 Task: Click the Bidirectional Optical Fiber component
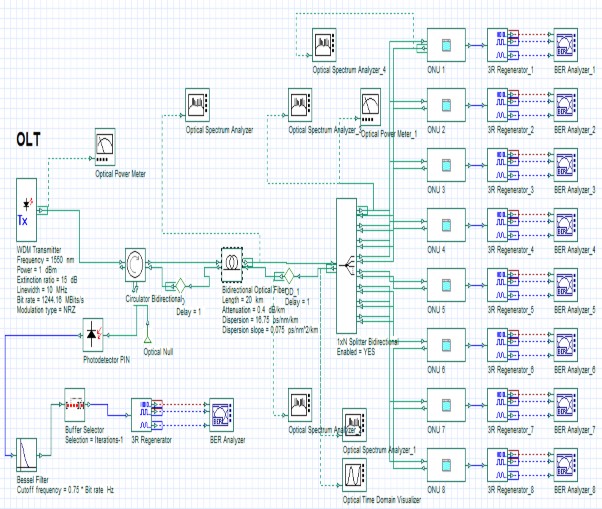pos(236,265)
